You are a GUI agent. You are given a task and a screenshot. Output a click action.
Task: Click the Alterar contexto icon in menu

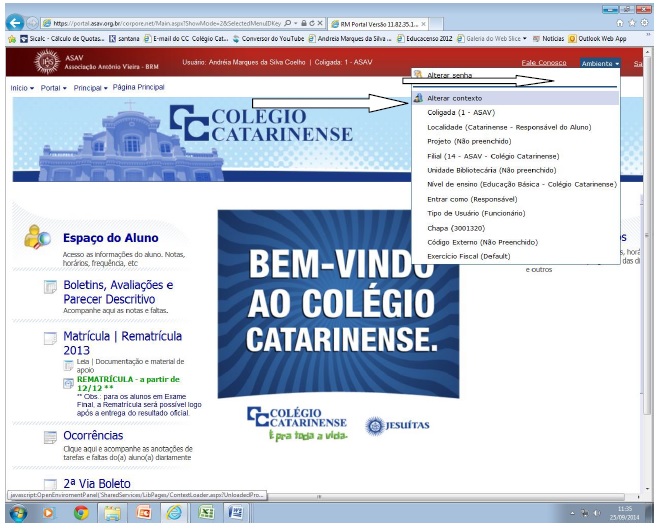click(418, 98)
